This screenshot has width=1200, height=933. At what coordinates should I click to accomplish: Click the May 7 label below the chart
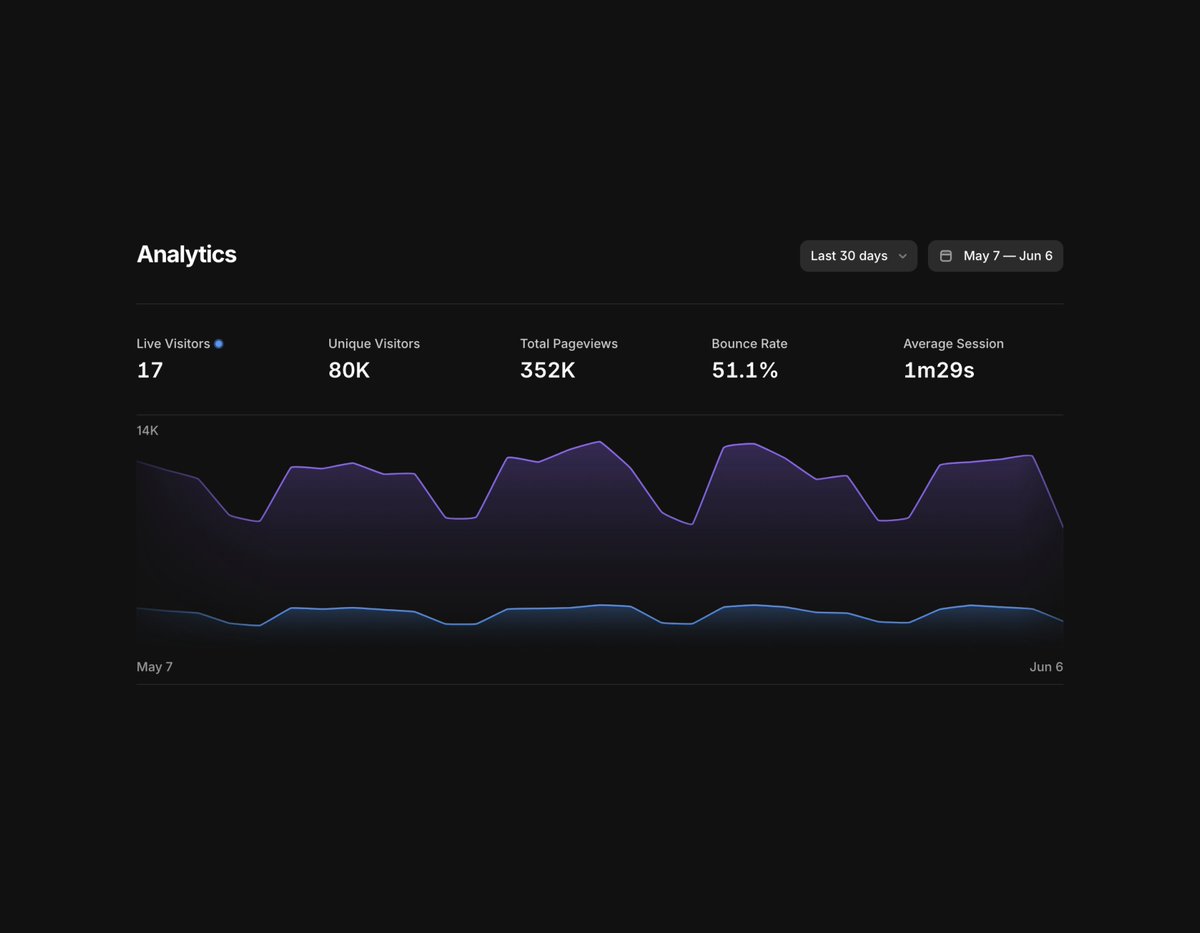[155, 667]
